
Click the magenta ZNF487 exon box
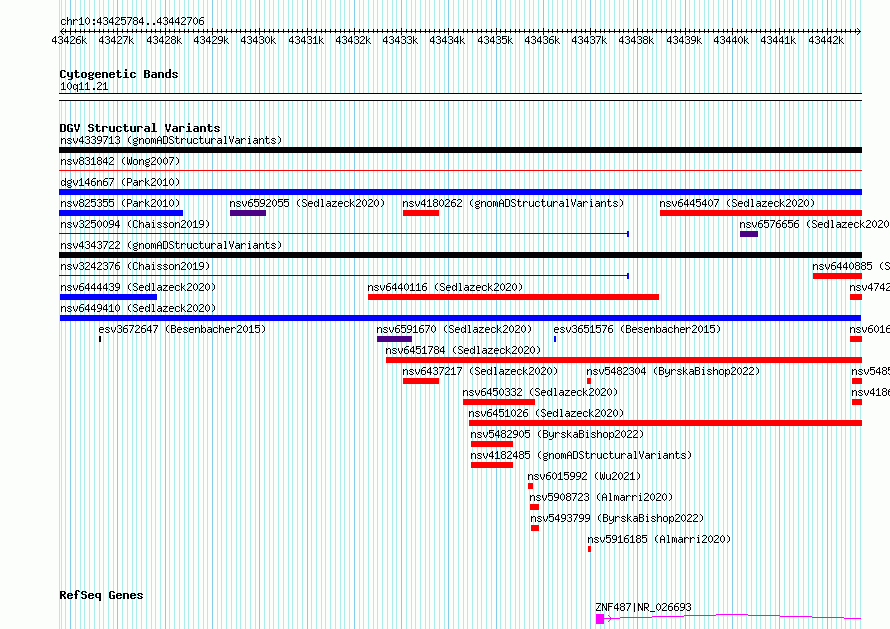tap(599, 619)
